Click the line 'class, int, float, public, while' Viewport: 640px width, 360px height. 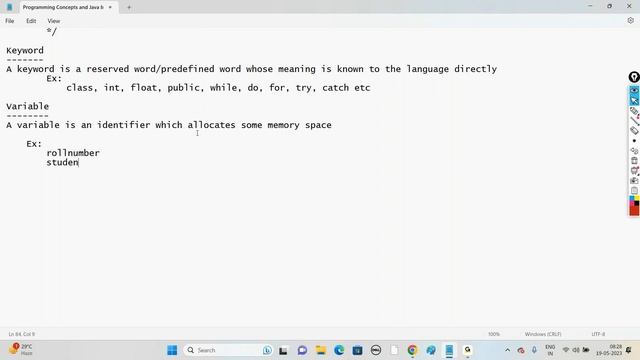(x=218, y=88)
